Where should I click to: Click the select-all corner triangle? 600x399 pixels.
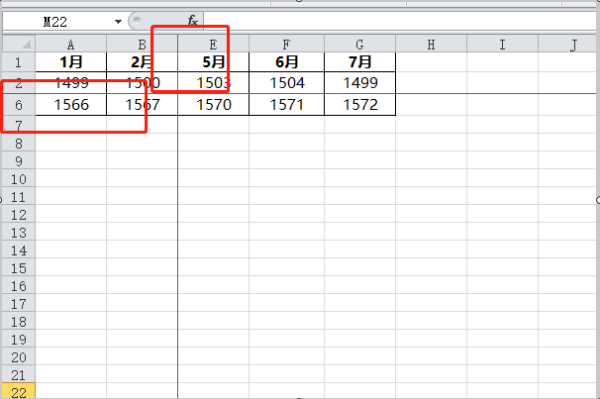pyautogui.click(x=19, y=44)
